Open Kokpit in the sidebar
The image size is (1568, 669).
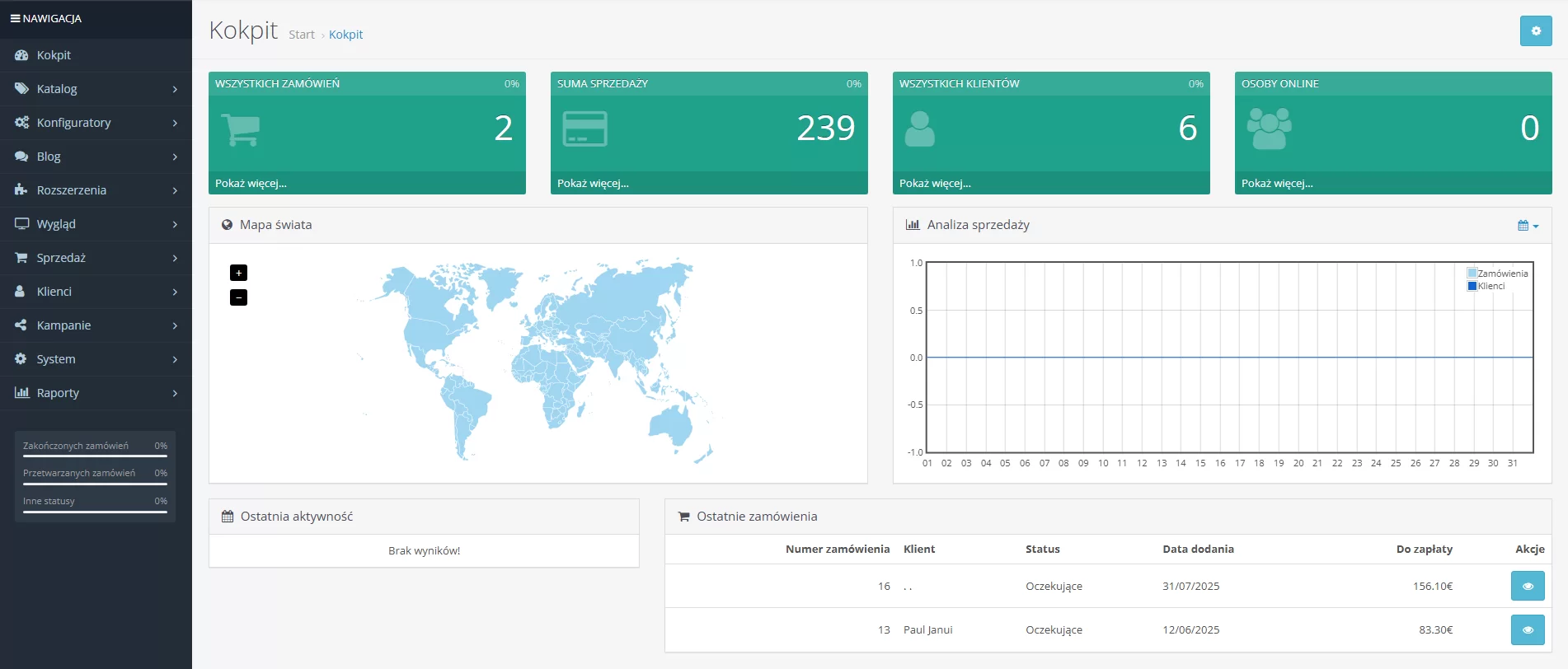(x=54, y=55)
